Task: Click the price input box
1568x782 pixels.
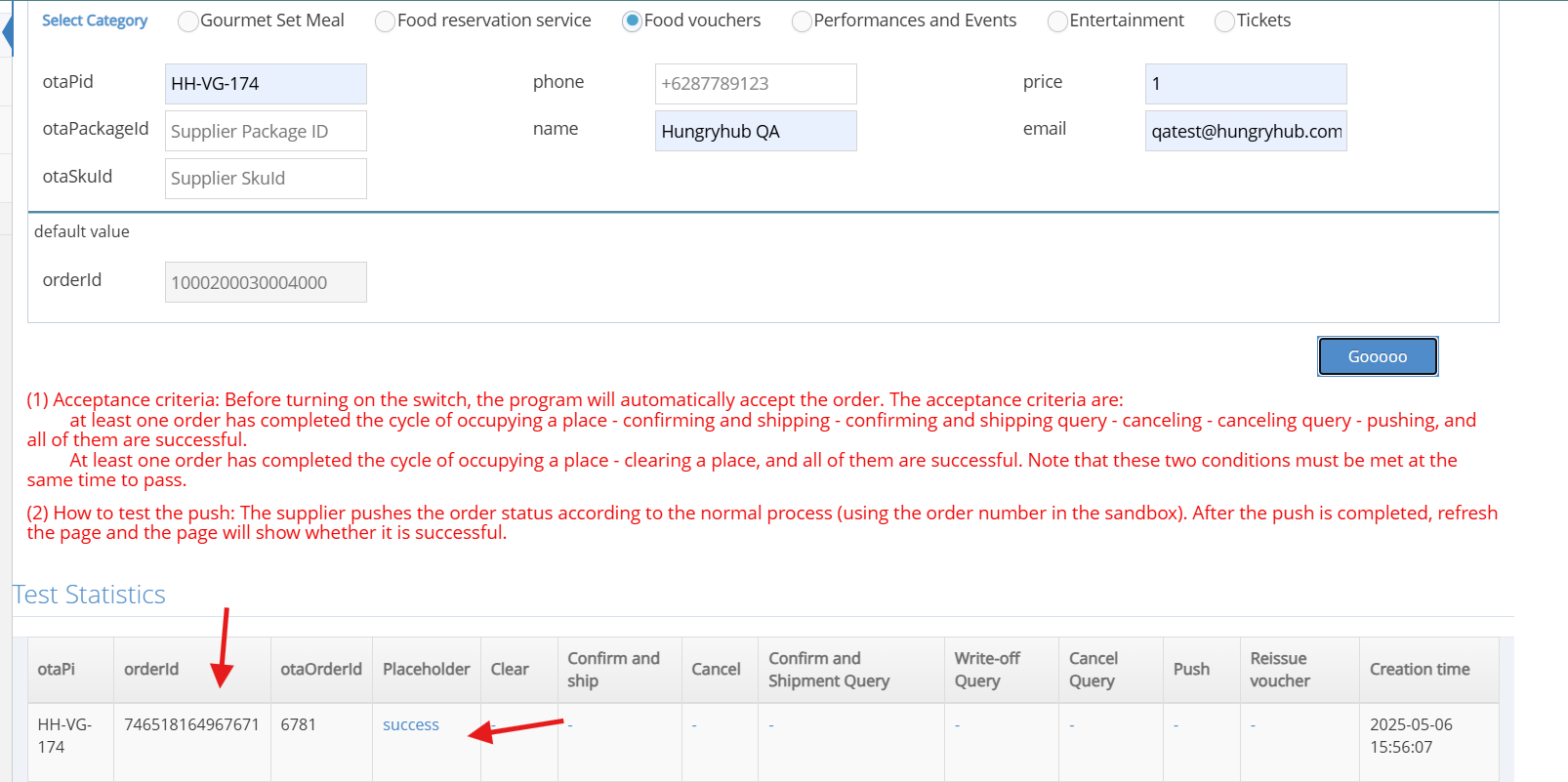Action: [1245, 84]
